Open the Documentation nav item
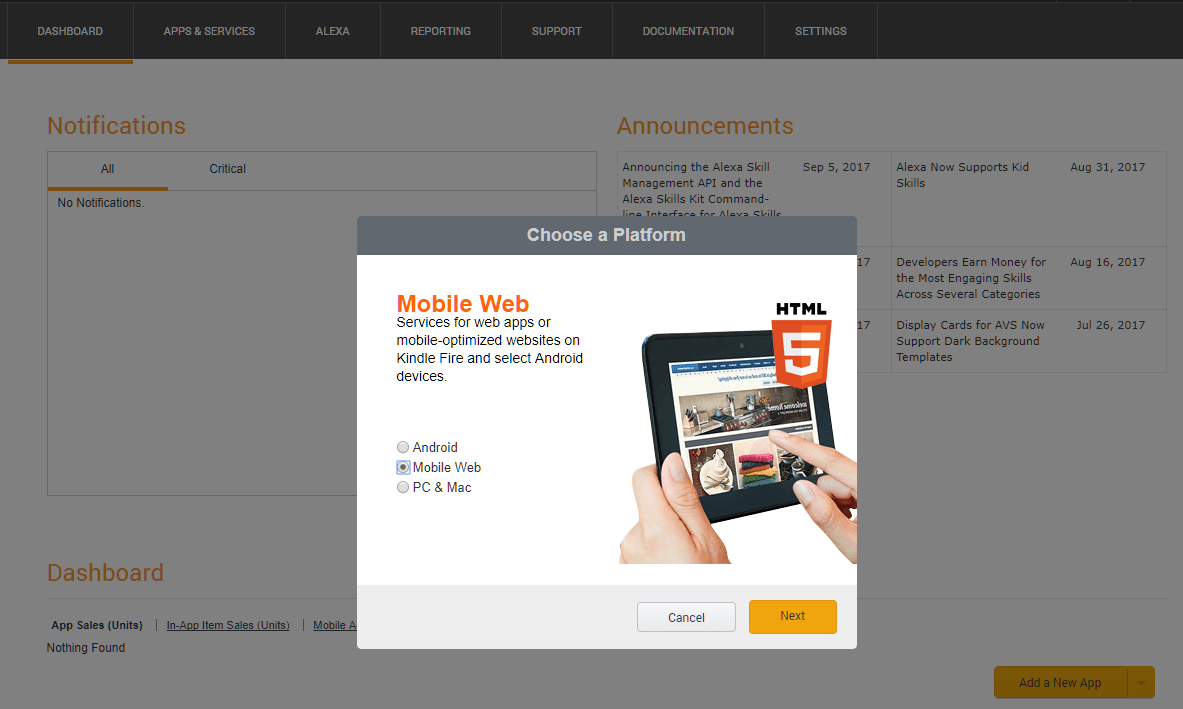 pyautogui.click(x=688, y=31)
